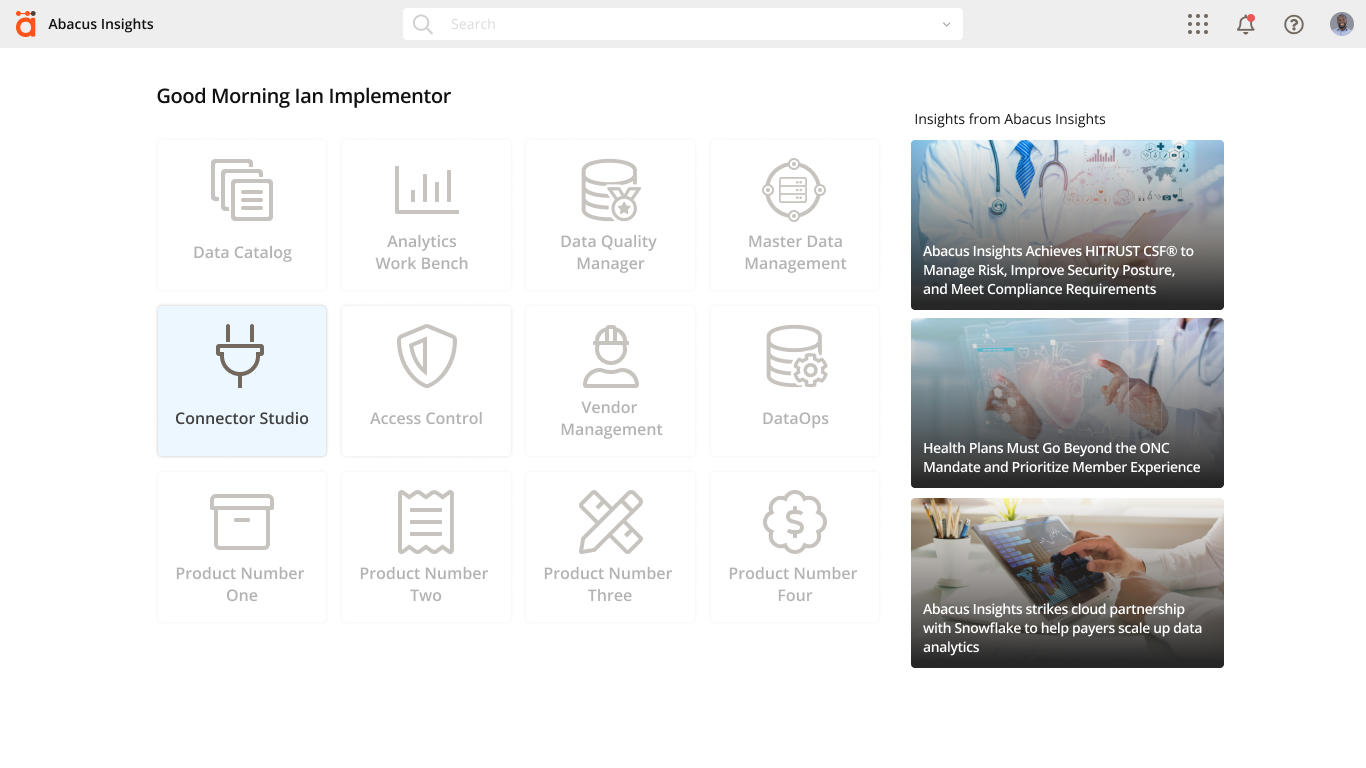Click the Data Catalog label
The width and height of the screenshot is (1366, 768).
242,252
